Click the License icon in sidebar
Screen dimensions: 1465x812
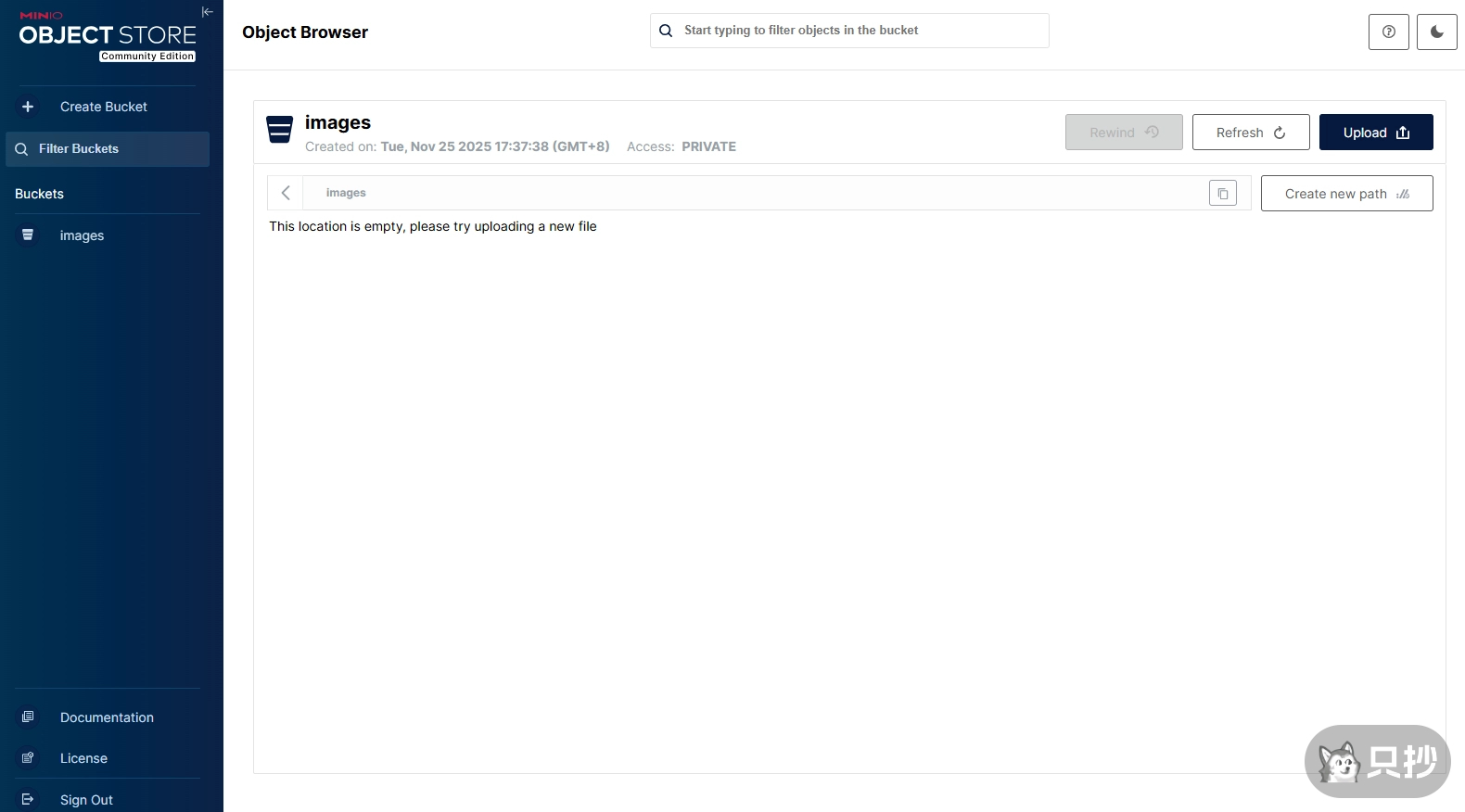[x=28, y=757]
